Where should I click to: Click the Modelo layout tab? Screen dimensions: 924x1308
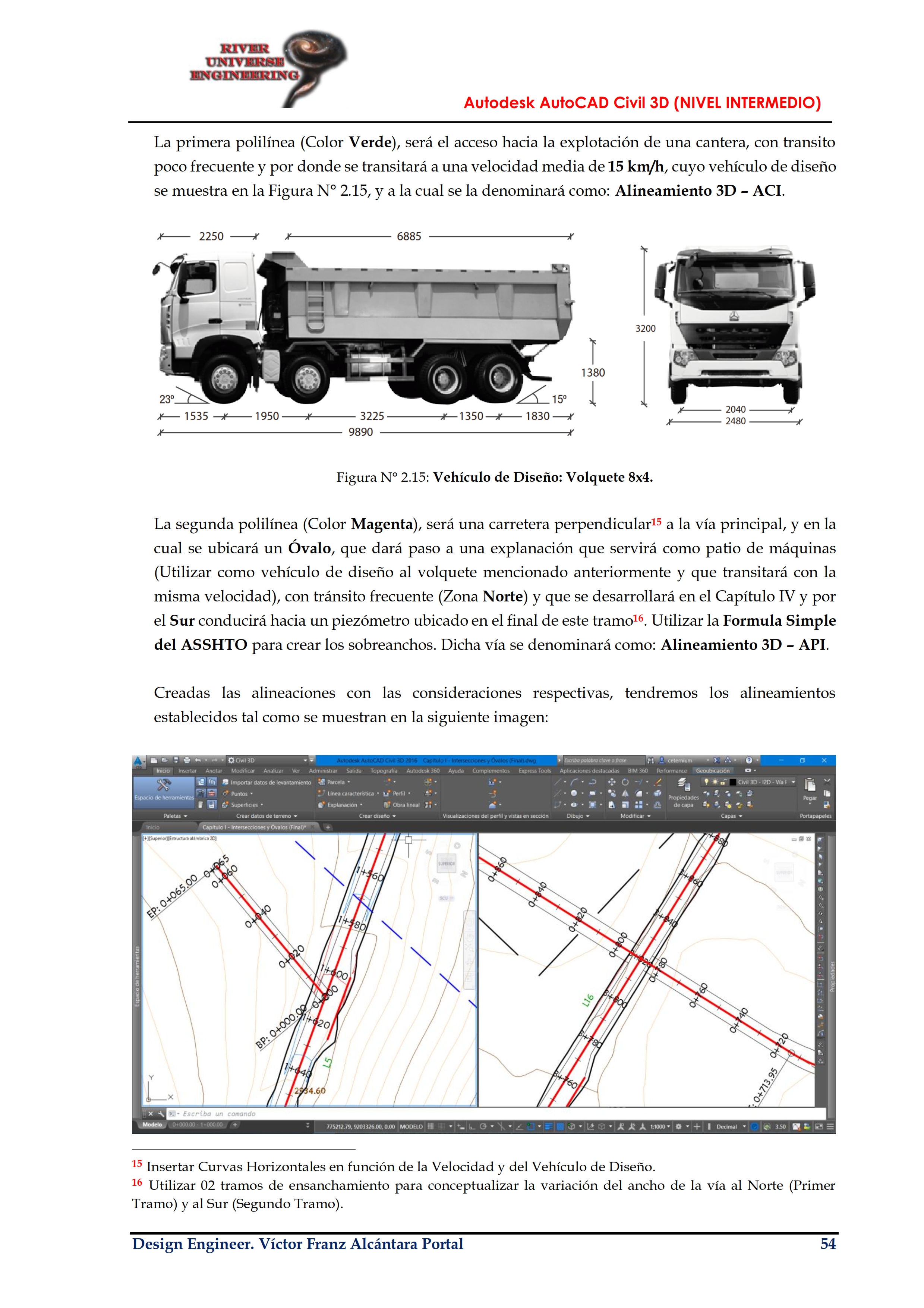click(x=152, y=1125)
